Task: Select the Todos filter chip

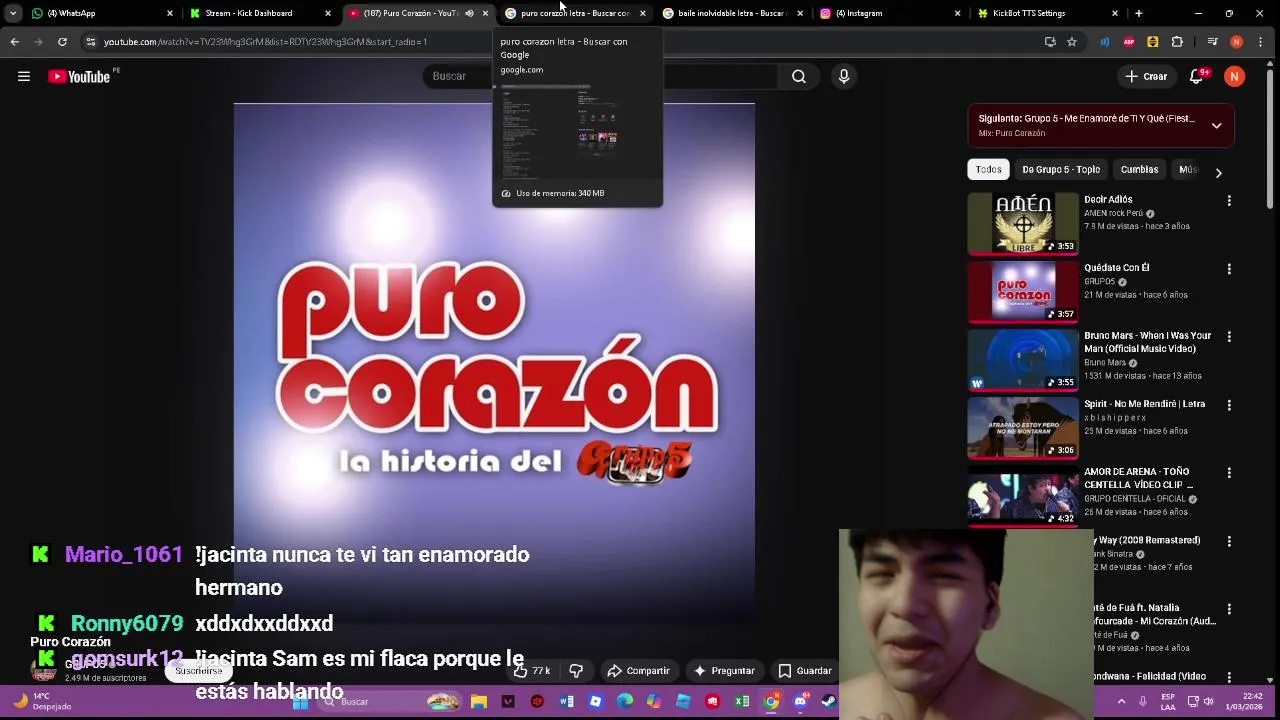Action: point(988,169)
